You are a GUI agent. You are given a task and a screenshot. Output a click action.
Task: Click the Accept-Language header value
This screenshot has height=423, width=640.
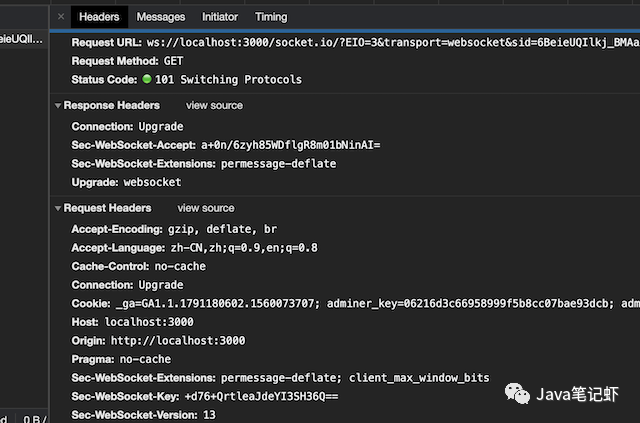[243, 248]
